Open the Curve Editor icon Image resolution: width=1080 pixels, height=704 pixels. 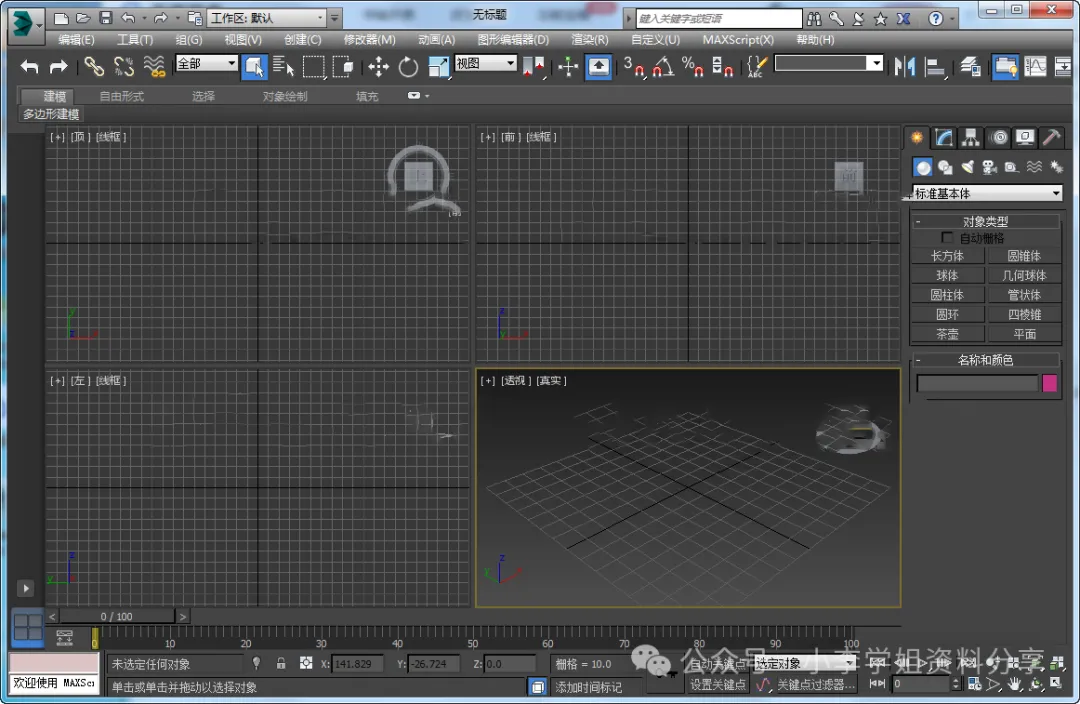tap(1035, 66)
